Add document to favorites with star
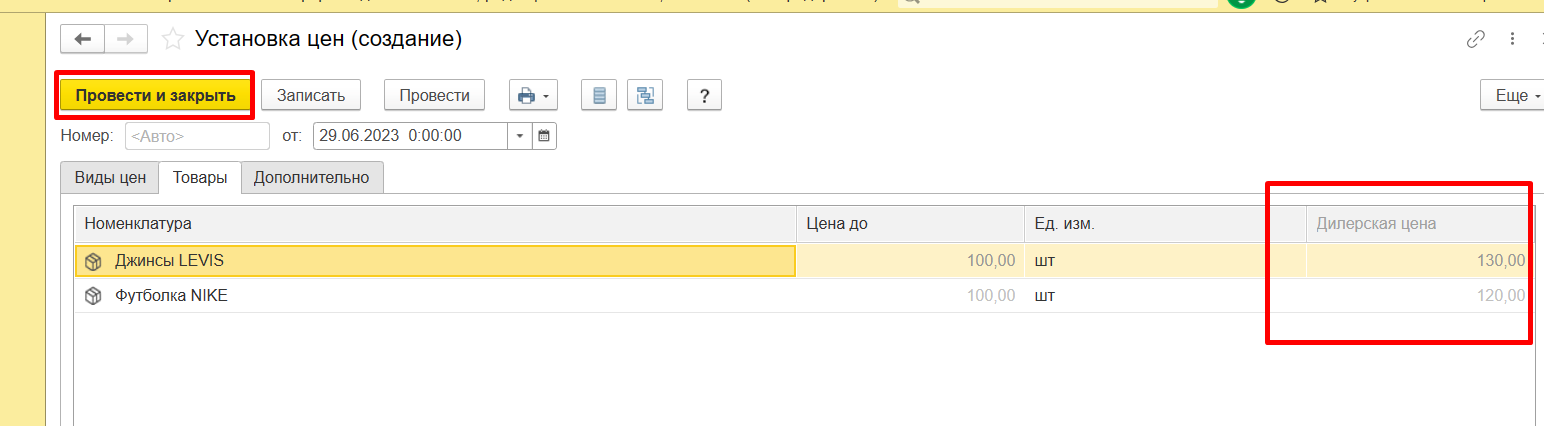1544x426 pixels. pos(173,39)
